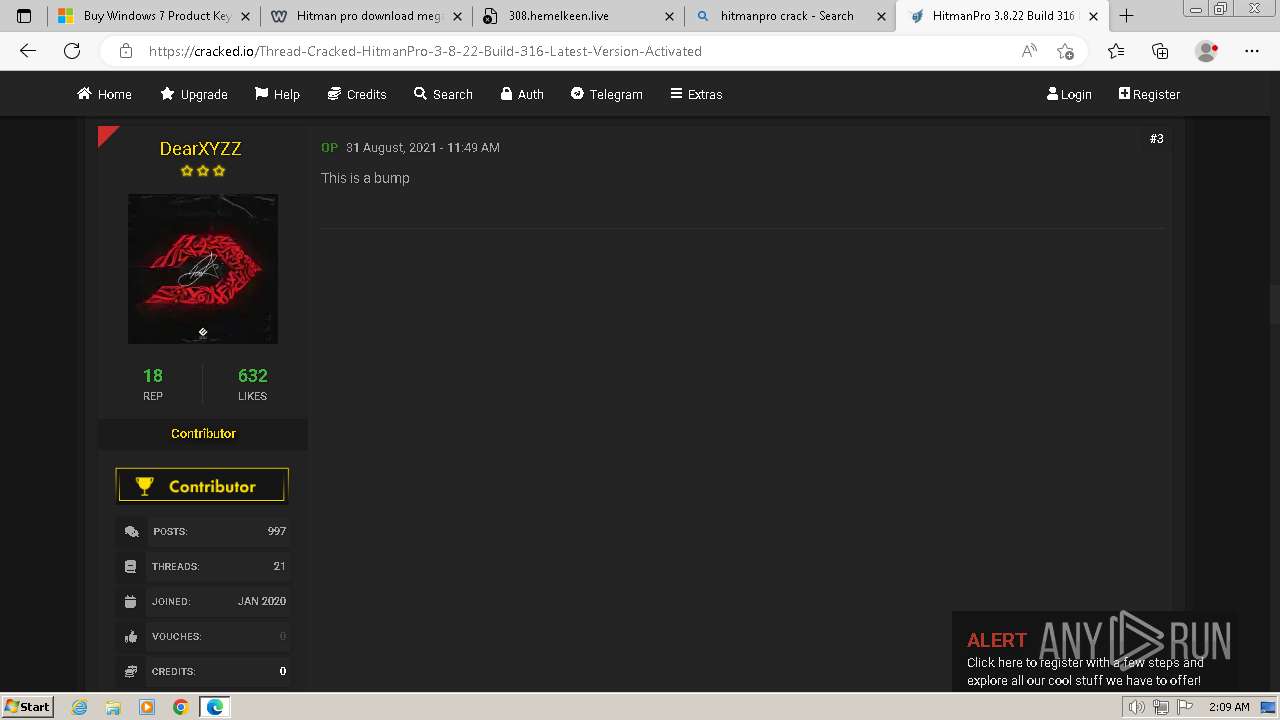Open post permalink #3

1156,139
